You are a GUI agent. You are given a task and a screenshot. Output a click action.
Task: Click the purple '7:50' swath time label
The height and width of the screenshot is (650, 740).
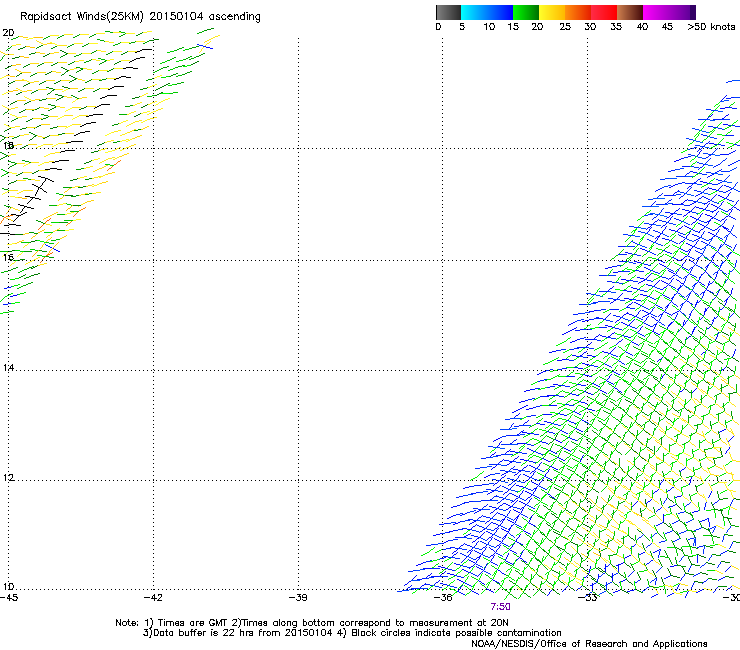[x=500, y=607]
